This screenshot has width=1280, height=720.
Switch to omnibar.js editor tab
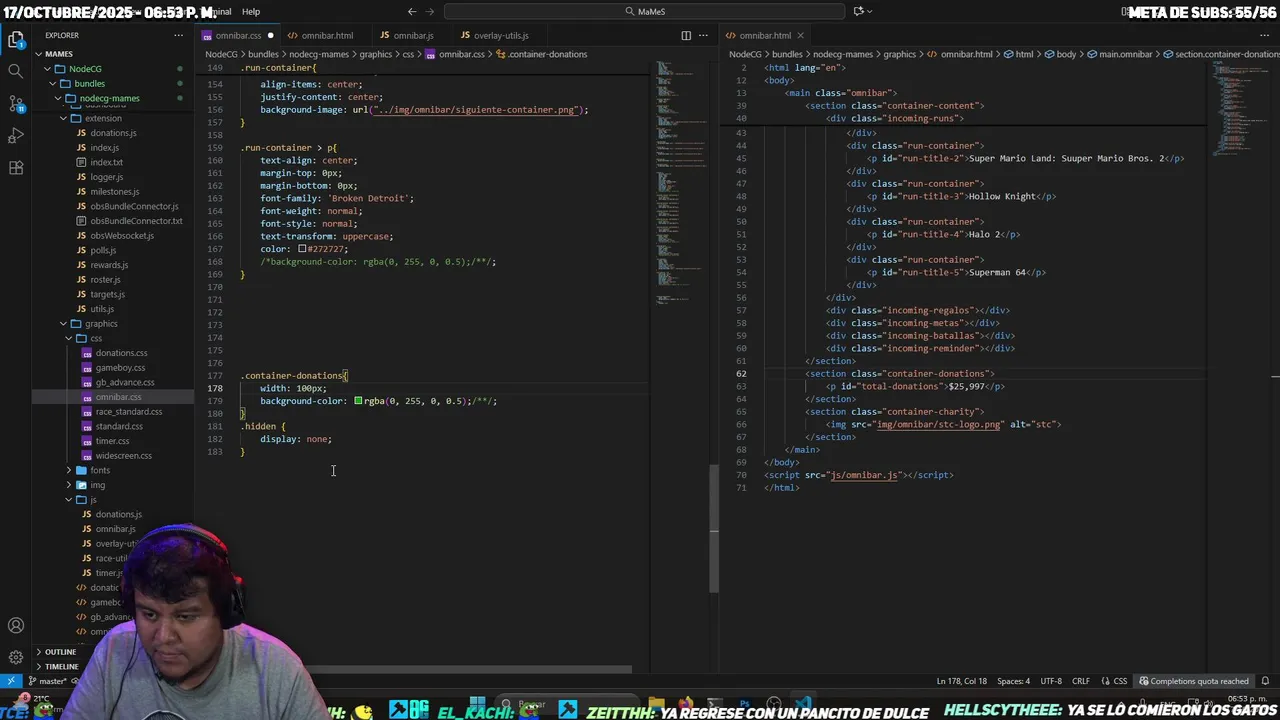click(x=413, y=35)
